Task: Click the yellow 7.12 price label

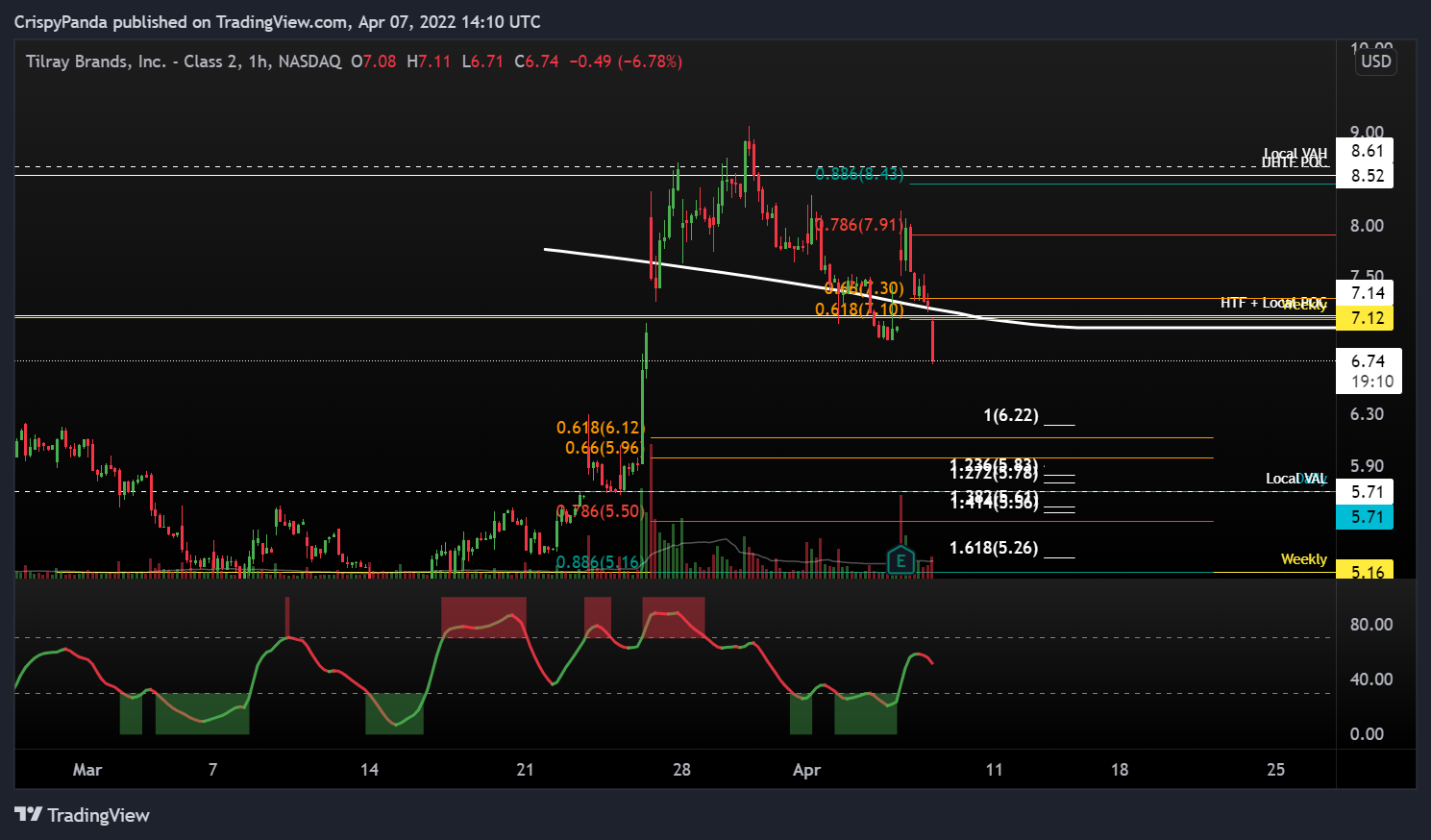Action: click(x=1367, y=318)
